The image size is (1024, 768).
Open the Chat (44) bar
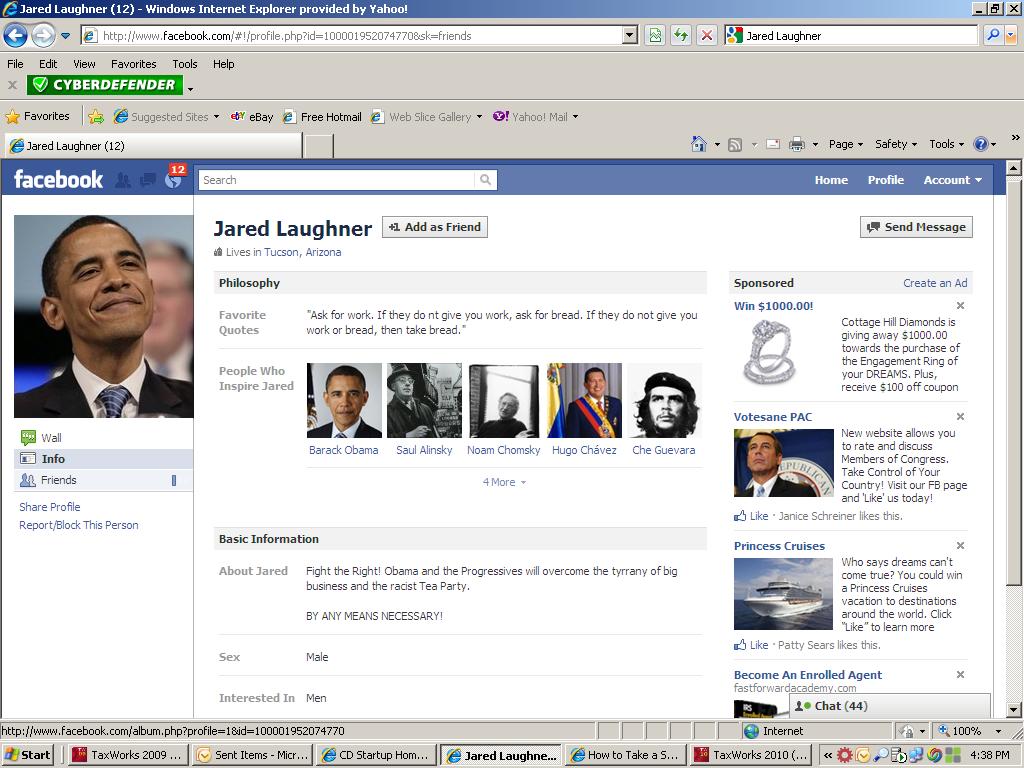(x=890, y=706)
